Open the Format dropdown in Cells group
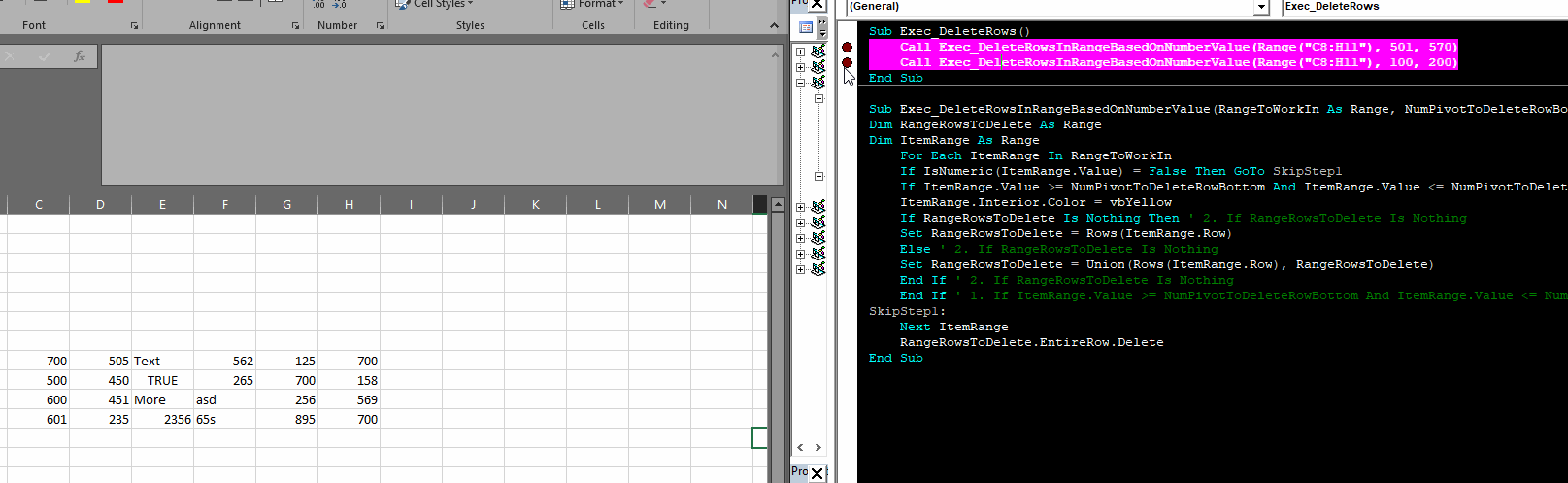Screen dimensions: 1568x483 [592, 4]
